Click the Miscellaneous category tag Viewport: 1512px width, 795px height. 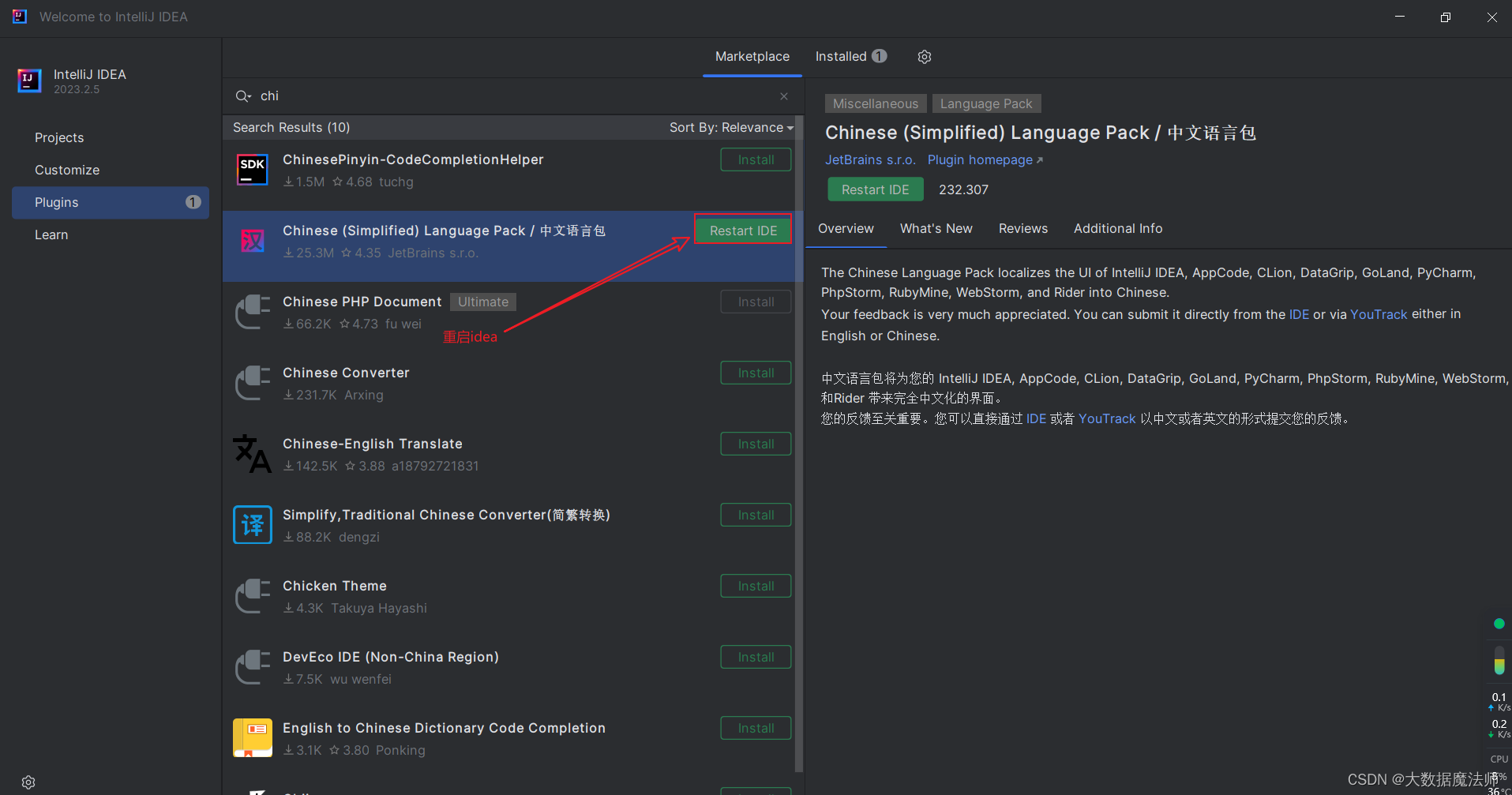pos(876,103)
